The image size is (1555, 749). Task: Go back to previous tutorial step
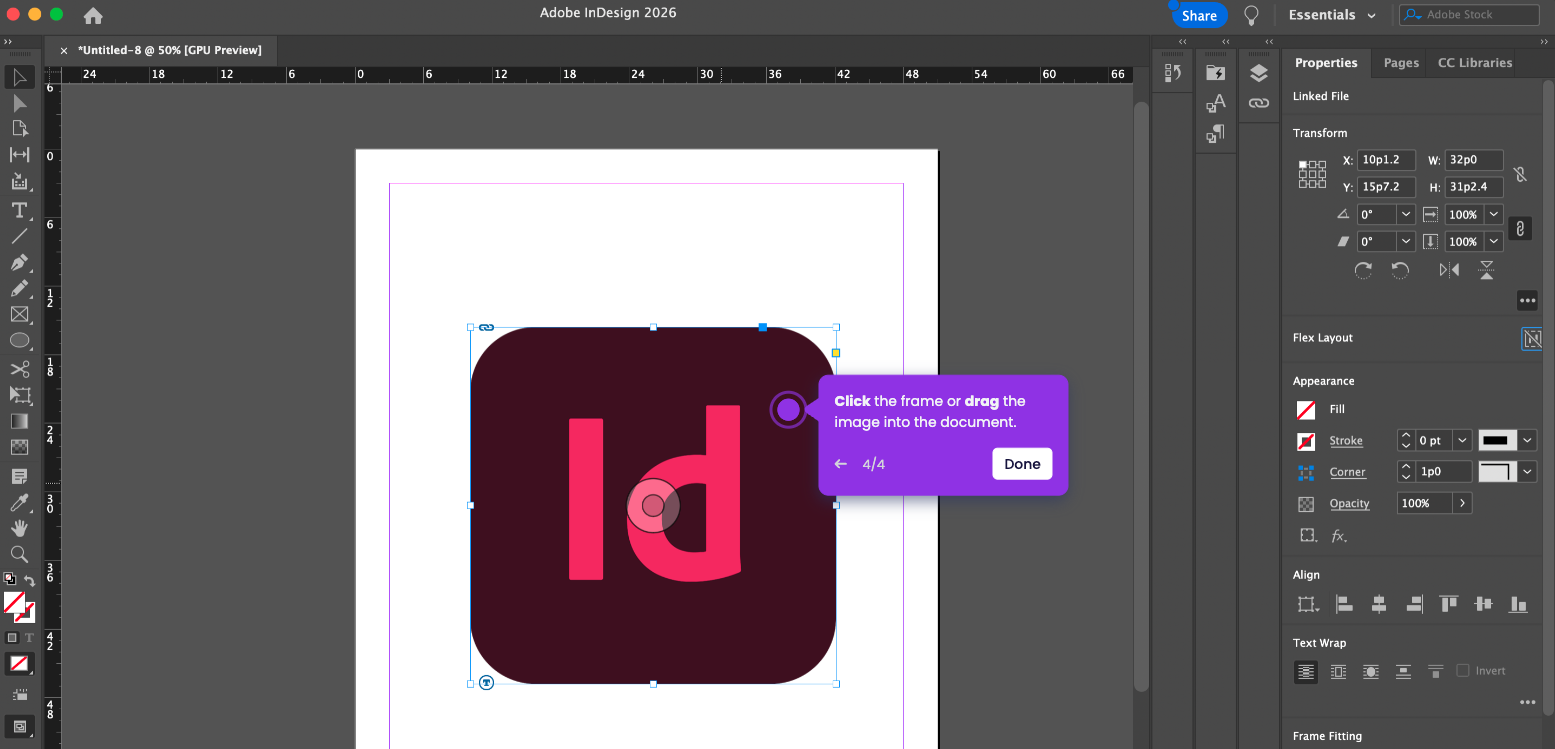[x=841, y=464]
